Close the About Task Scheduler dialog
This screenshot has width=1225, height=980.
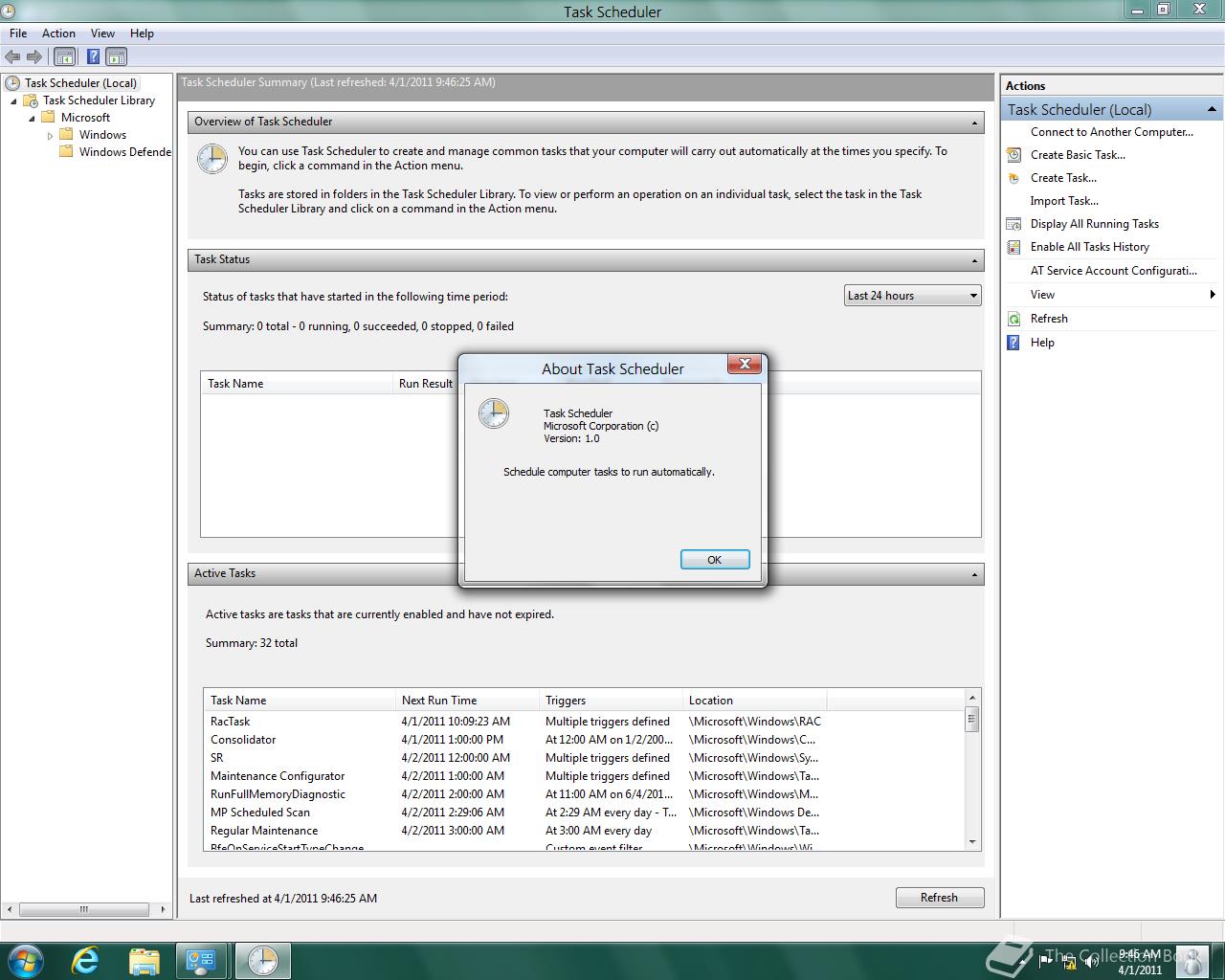745,364
